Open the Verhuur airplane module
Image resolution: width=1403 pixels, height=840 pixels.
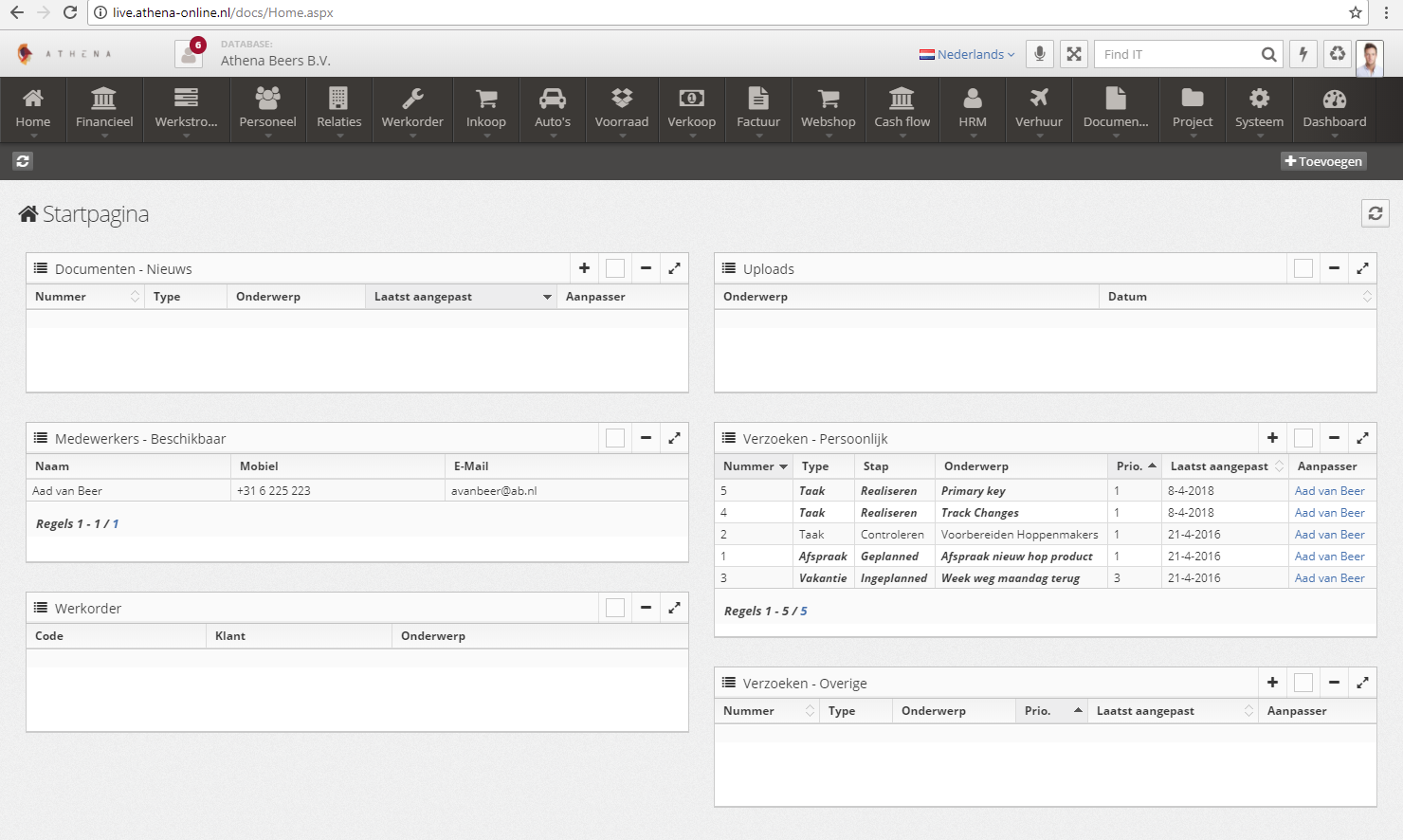[1039, 110]
